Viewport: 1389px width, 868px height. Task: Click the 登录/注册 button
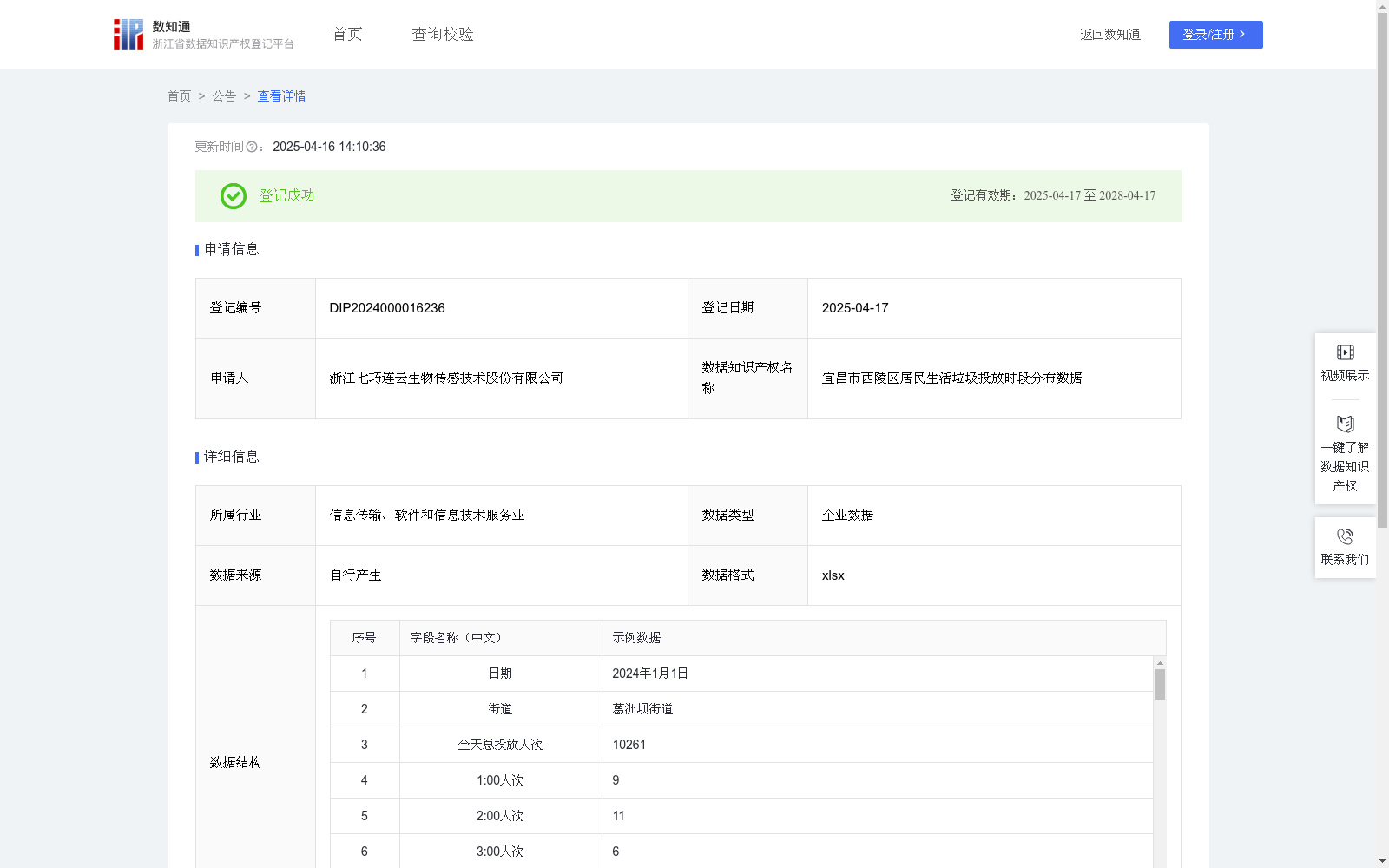click(1215, 35)
